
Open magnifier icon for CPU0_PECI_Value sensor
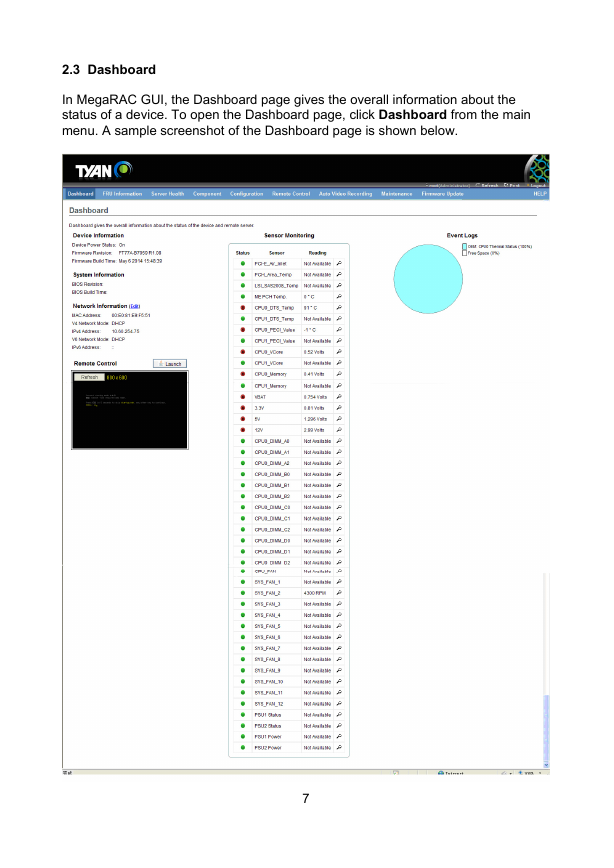[339, 329]
